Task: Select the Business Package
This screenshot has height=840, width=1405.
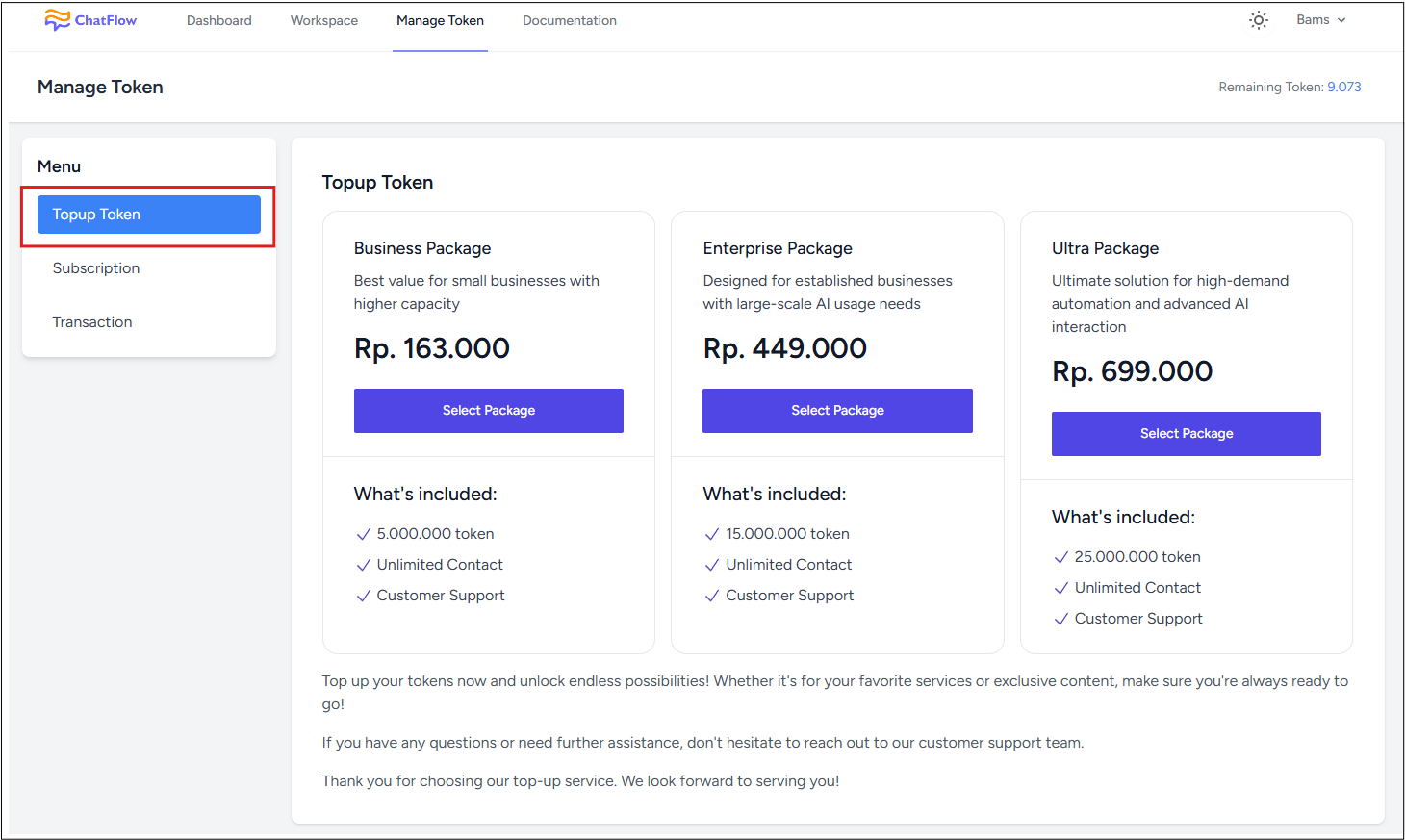Action: [x=489, y=411]
